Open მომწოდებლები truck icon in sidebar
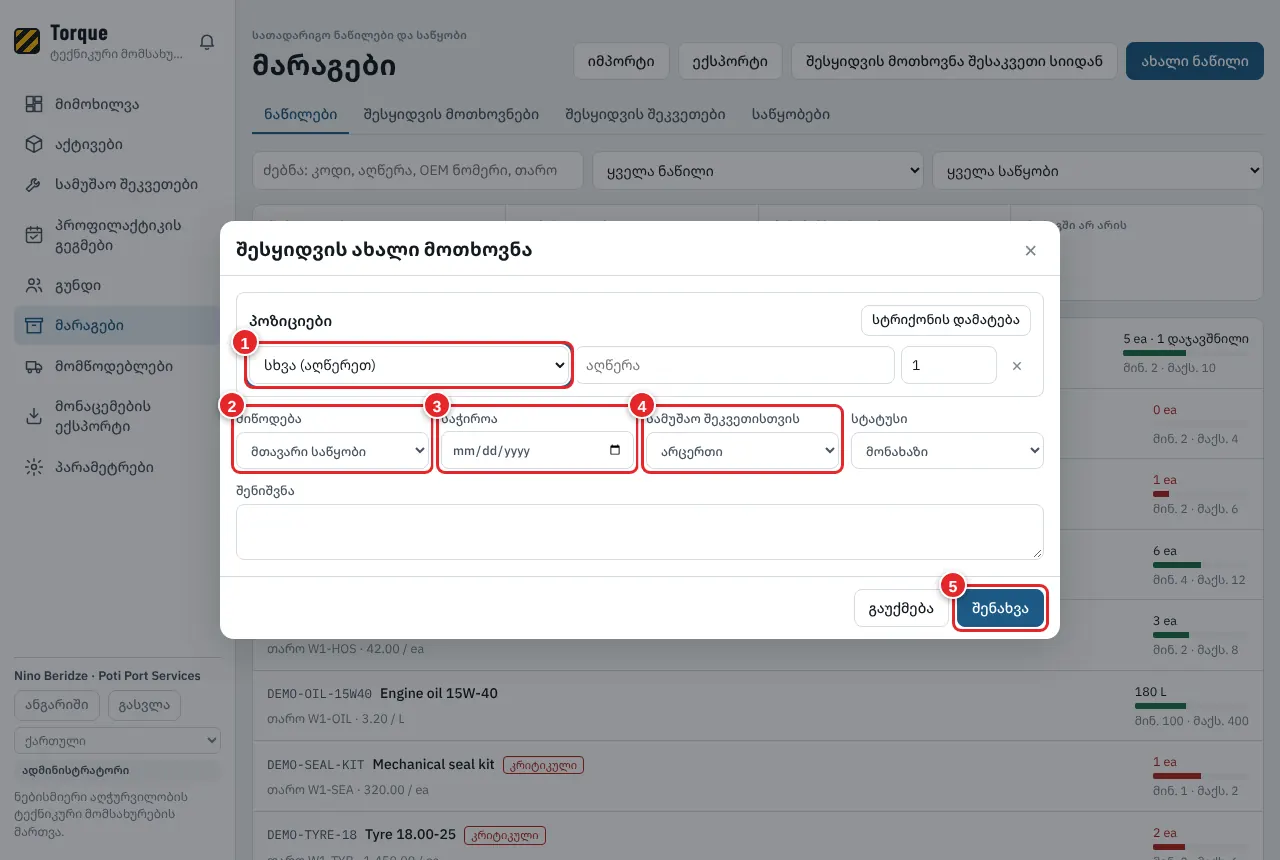This screenshot has height=860, width=1280. (34, 366)
